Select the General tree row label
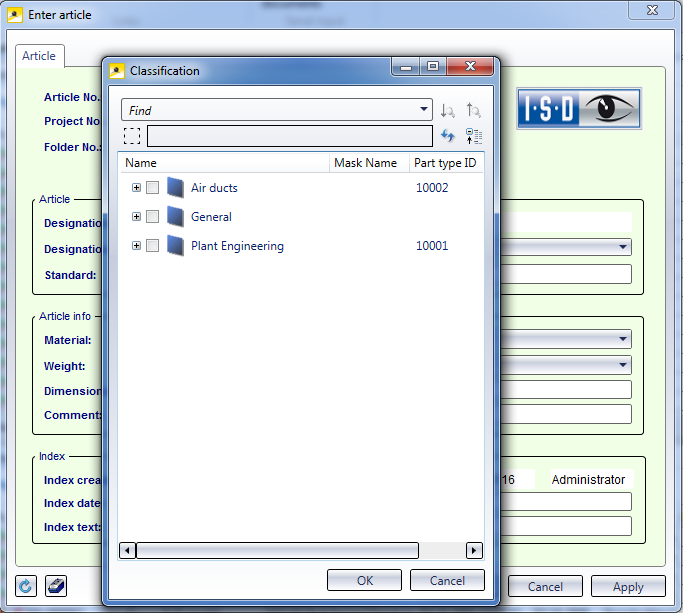Screen dimensions: 683x613 pos(211,217)
